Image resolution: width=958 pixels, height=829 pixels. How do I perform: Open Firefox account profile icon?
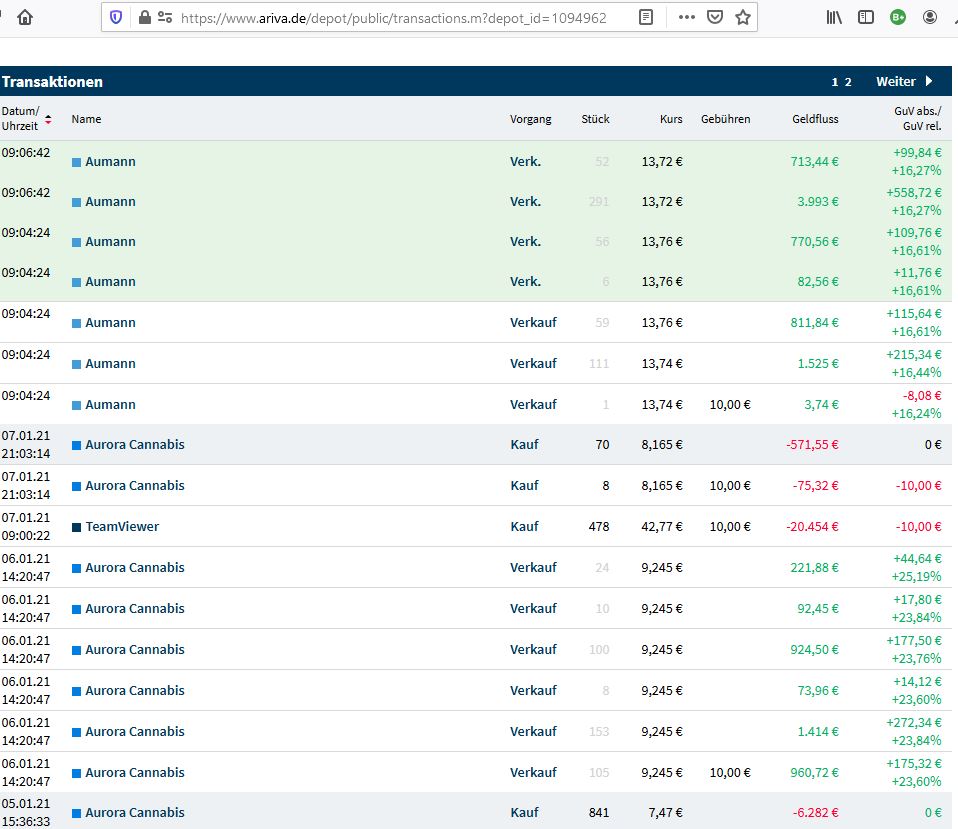click(x=930, y=17)
